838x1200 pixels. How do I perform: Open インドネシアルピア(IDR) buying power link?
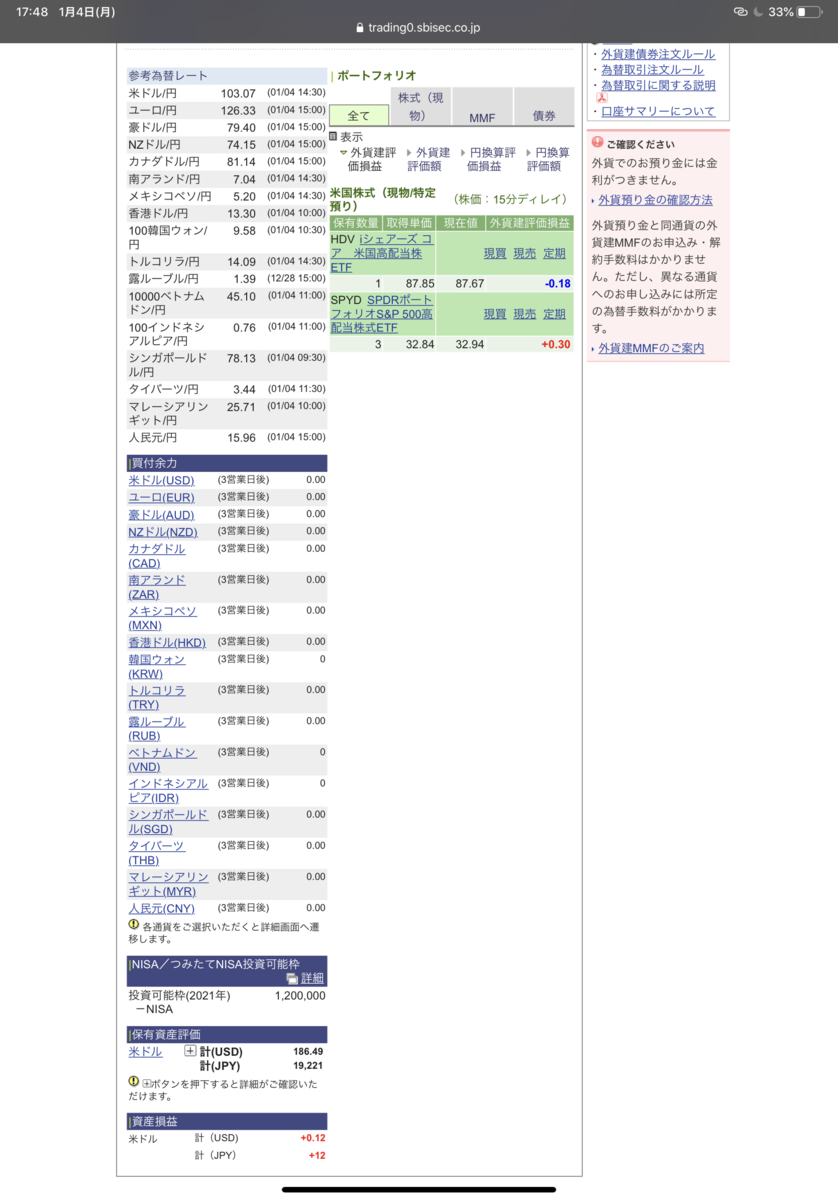[168, 791]
